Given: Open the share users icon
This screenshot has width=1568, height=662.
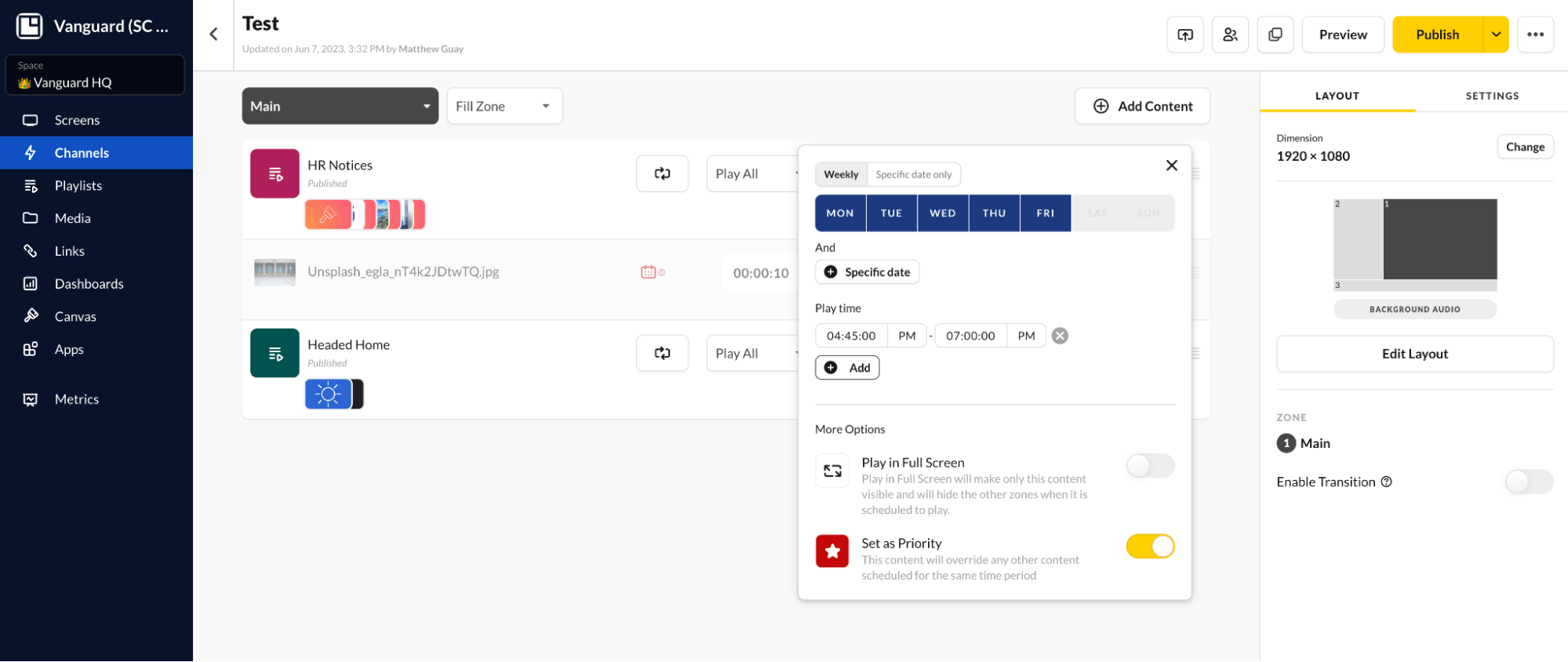Looking at the screenshot, I should pos(1230,35).
